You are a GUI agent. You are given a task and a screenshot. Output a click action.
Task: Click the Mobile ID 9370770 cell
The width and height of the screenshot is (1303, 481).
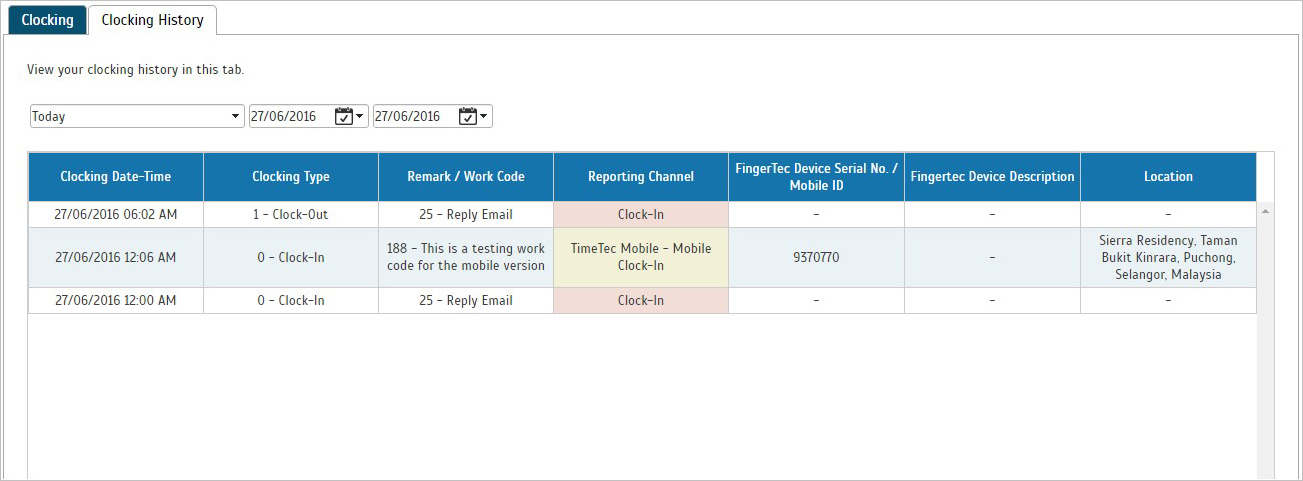816,257
